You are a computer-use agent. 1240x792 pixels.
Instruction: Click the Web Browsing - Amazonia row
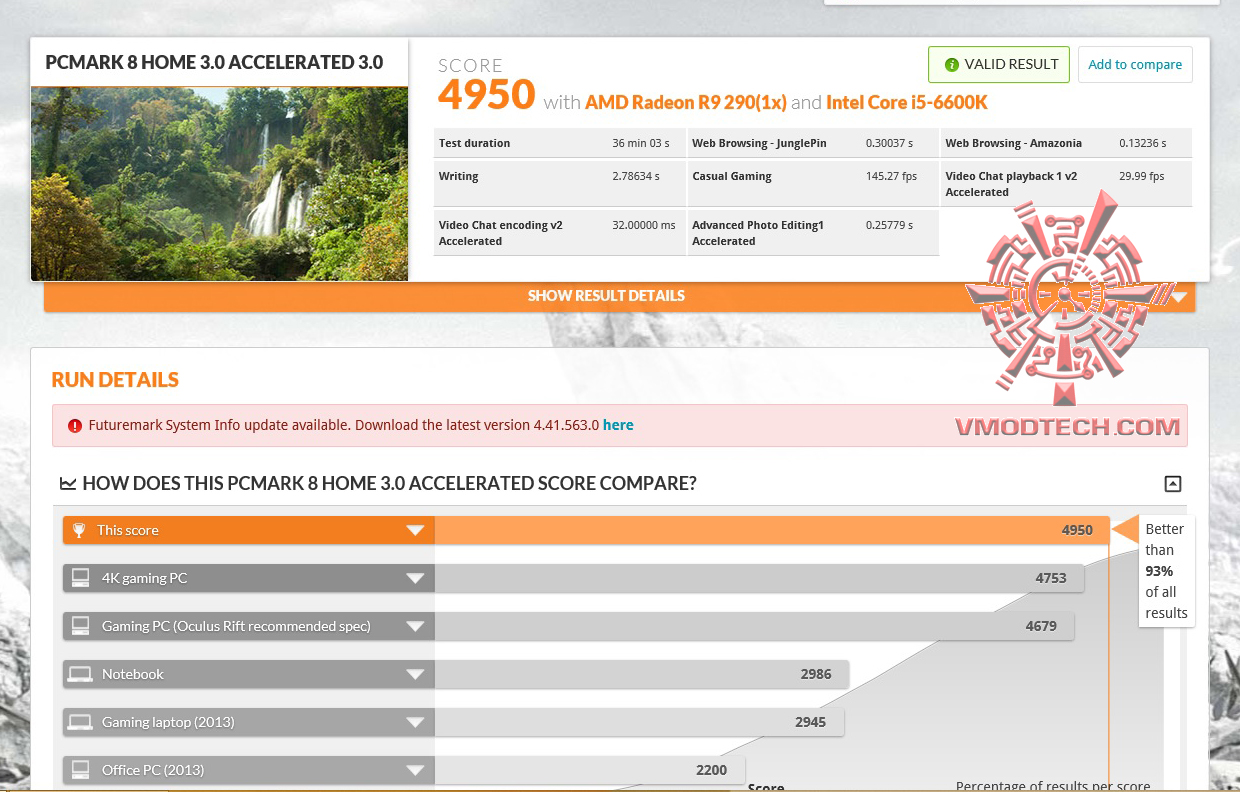[1066, 143]
